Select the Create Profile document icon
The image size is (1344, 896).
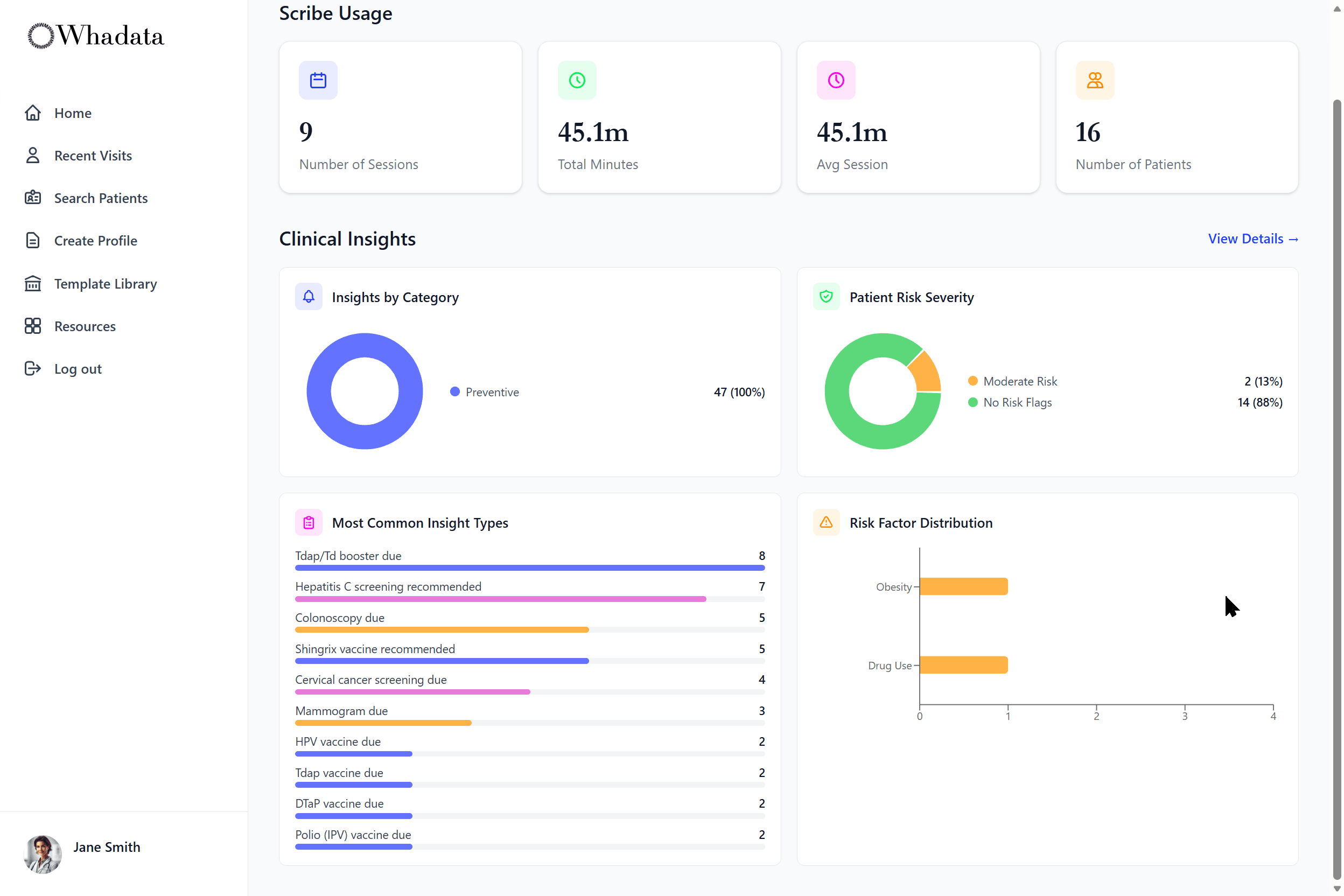[x=32, y=241]
